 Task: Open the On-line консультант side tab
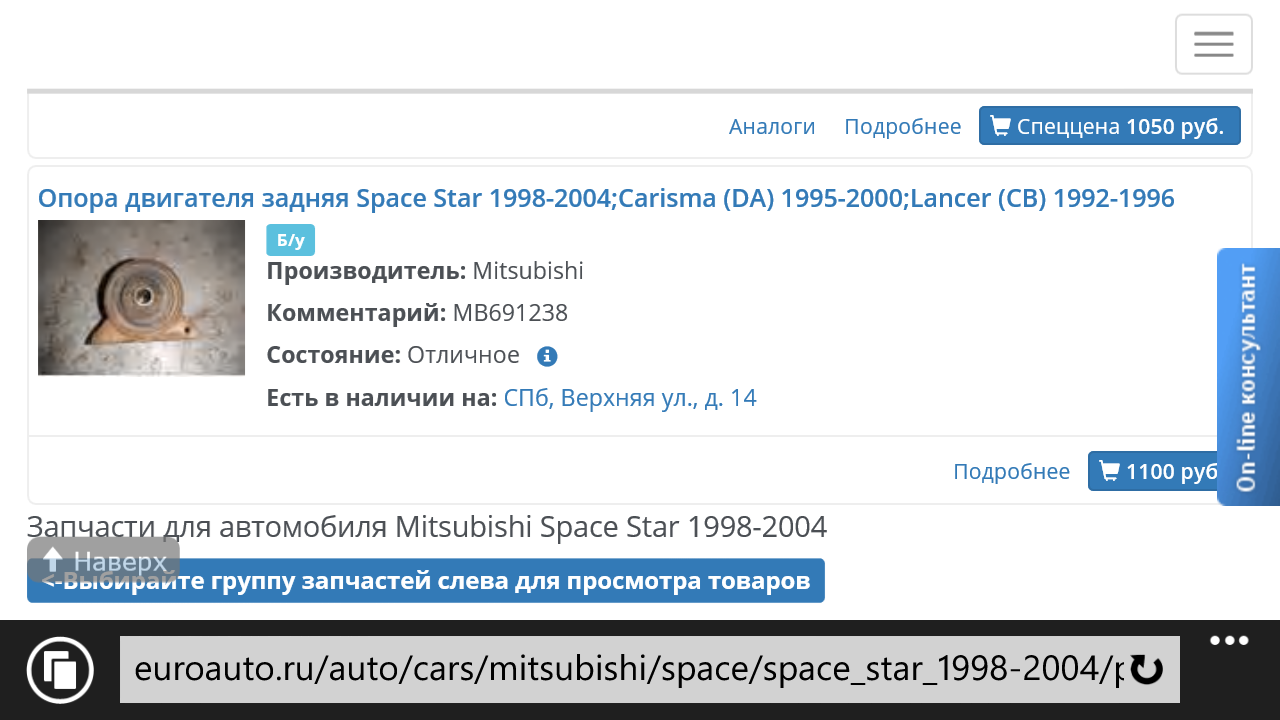(1248, 376)
